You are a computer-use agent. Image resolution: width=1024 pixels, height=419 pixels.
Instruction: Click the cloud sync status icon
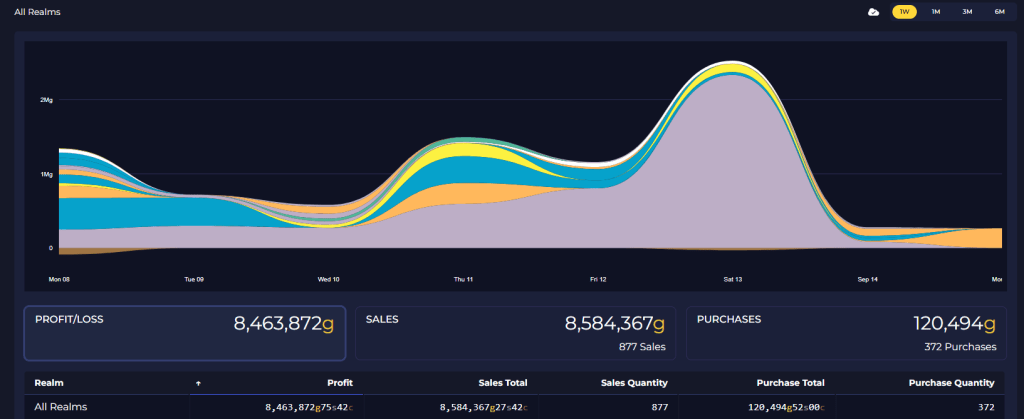pyautogui.click(x=873, y=12)
